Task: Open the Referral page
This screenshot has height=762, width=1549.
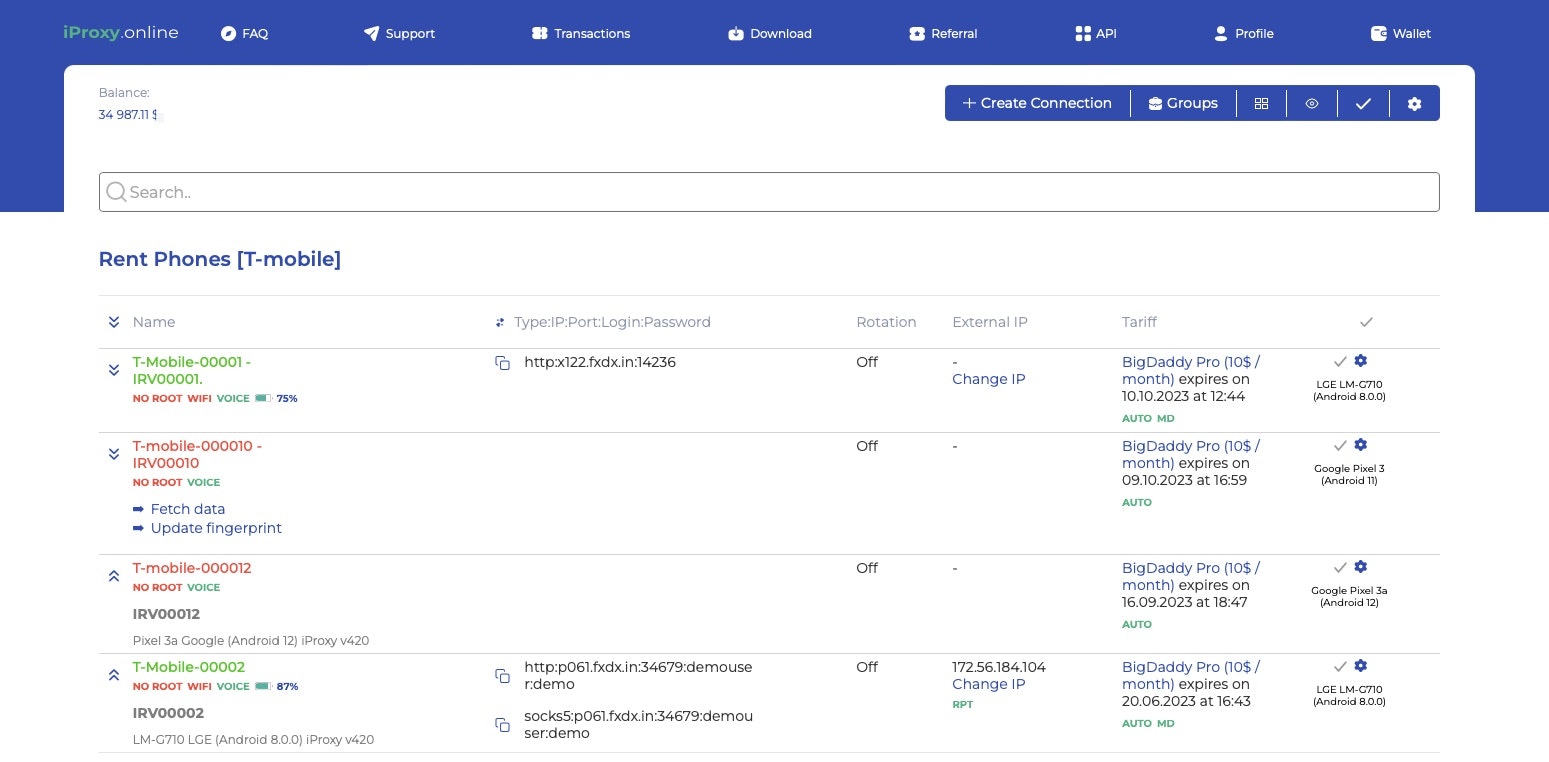Action: click(x=943, y=34)
